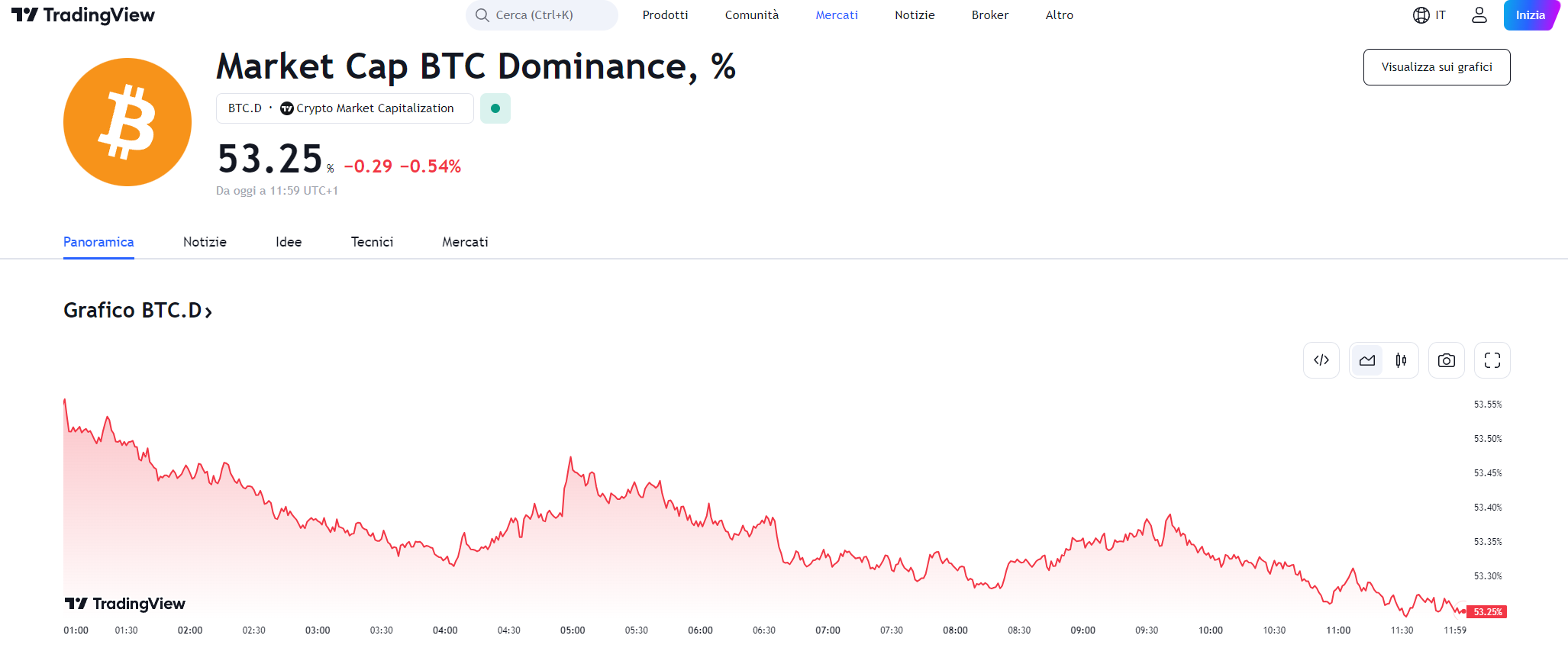
Task: Click the 03:00 time label on chart axis
Action: tap(318, 630)
